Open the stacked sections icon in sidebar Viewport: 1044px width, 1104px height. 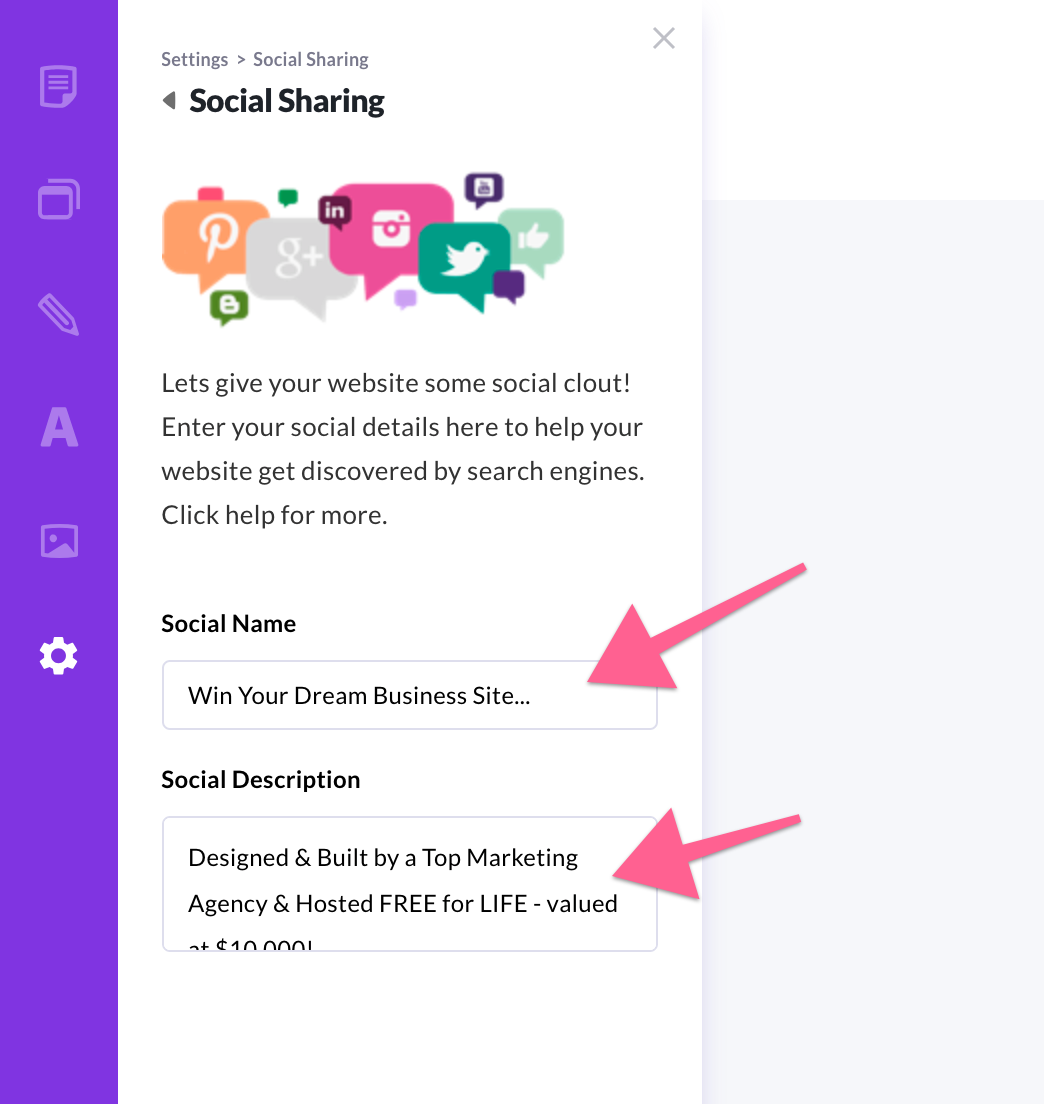click(58, 199)
